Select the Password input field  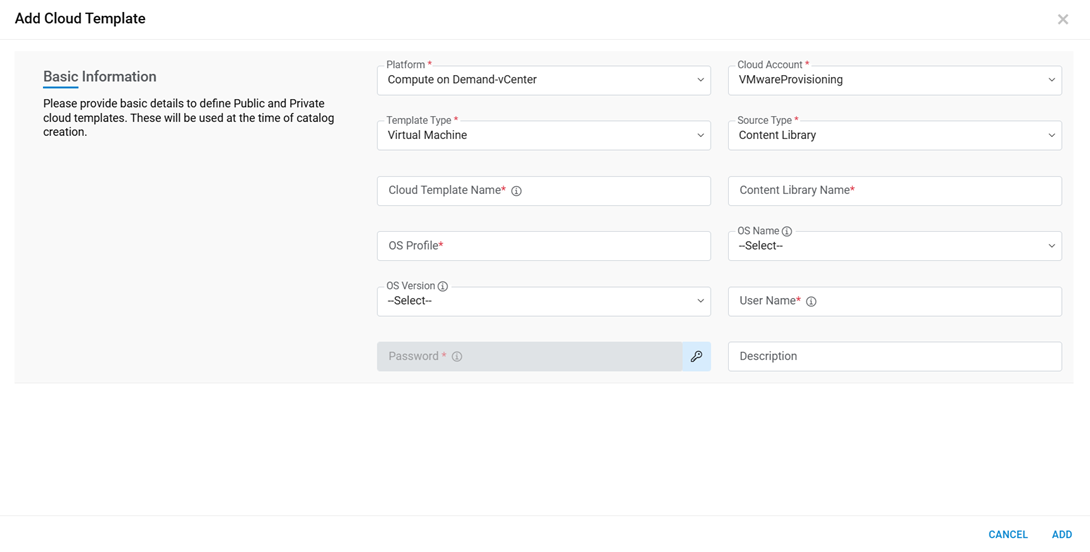[530, 357]
